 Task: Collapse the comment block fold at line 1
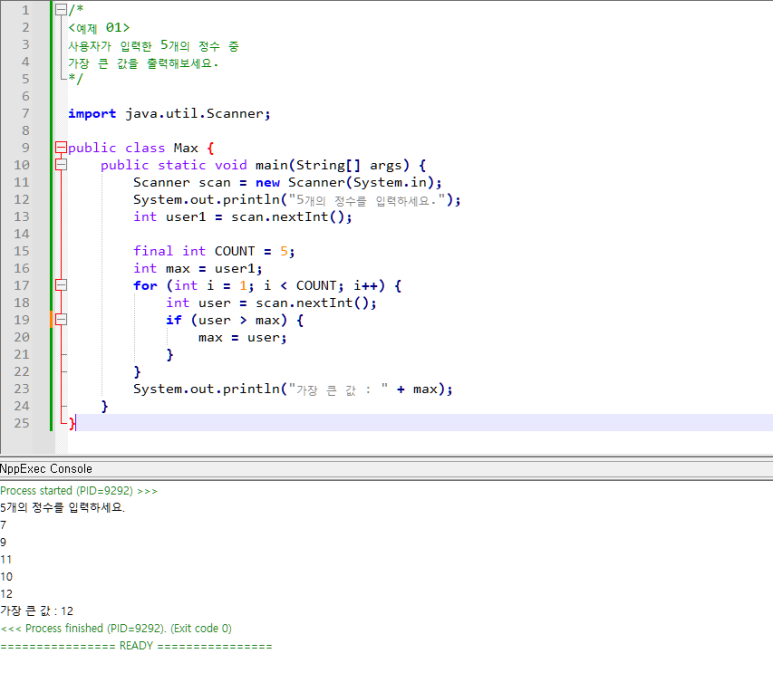pyautogui.click(x=61, y=9)
